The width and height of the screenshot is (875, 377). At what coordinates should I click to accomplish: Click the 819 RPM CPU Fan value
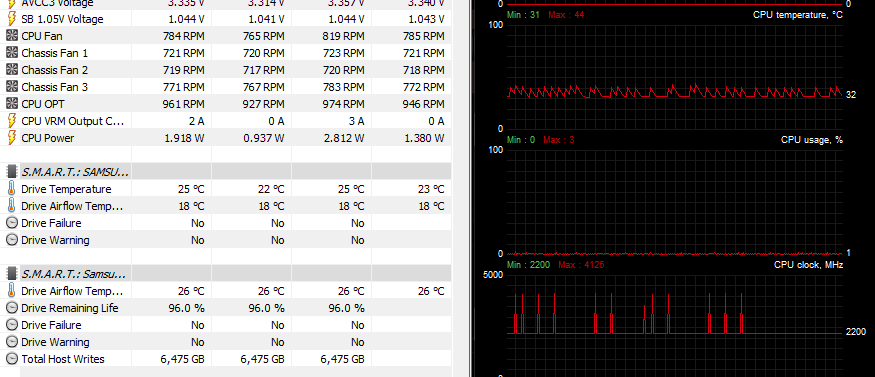pyautogui.click(x=344, y=36)
